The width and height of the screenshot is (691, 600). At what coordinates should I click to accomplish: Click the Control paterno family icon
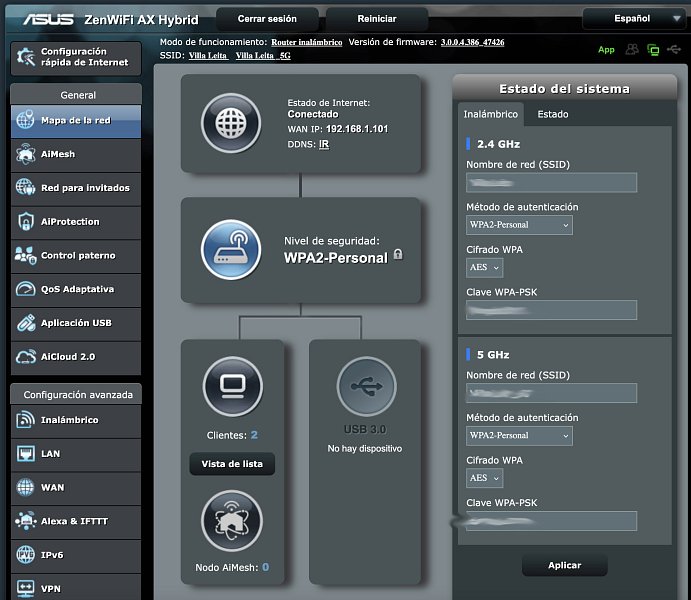[x=26, y=256]
